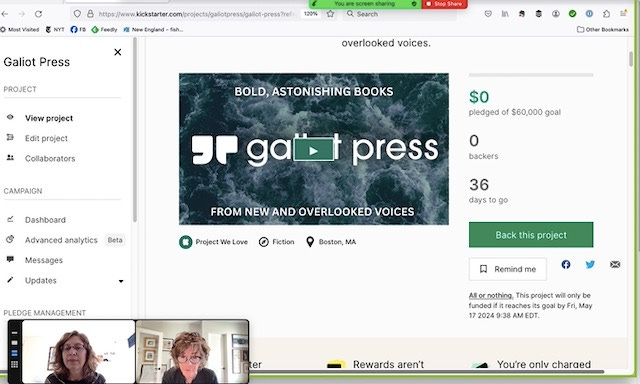The width and height of the screenshot is (640, 384).
Task: Click the blue circular extension icon
Action: pos(589,14)
